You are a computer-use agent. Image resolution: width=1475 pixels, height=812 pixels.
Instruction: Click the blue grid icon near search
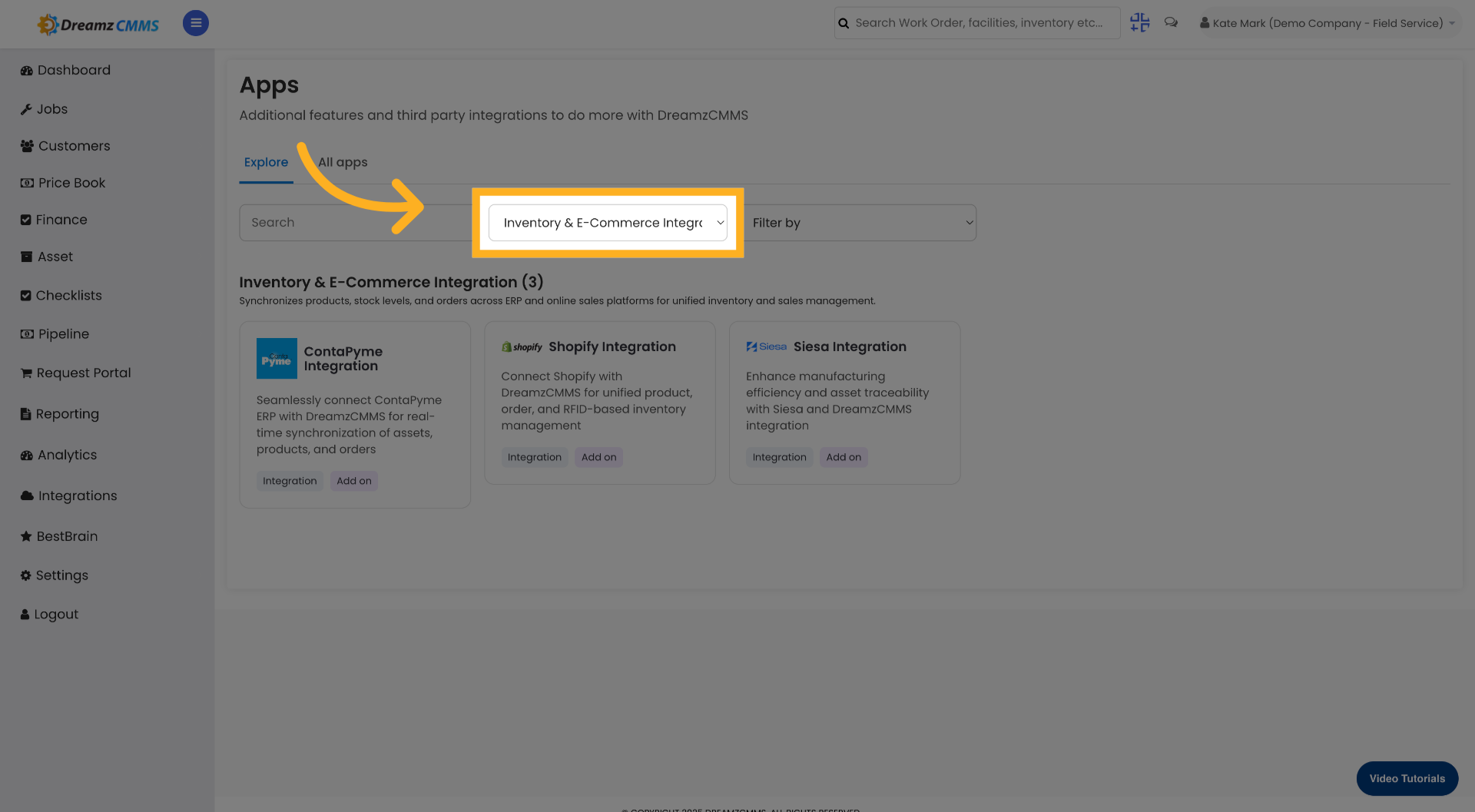click(x=1139, y=22)
